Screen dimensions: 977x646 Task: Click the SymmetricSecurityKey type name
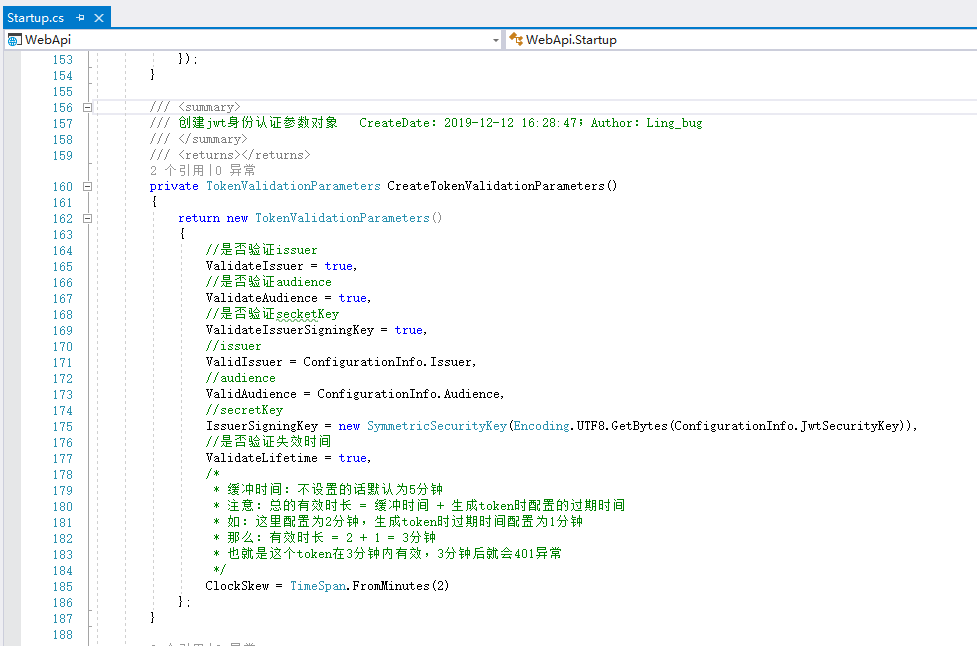pyautogui.click(x=437, y=426)
